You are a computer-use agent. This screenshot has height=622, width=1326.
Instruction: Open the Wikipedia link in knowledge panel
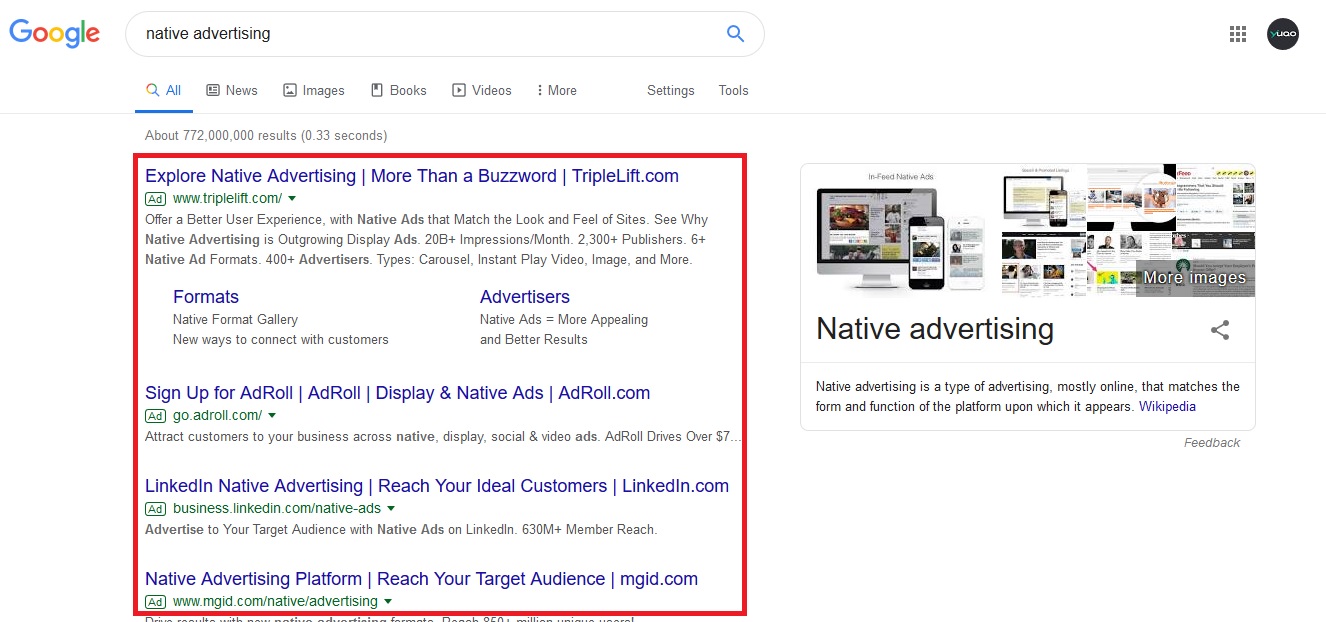(1167, 407)
